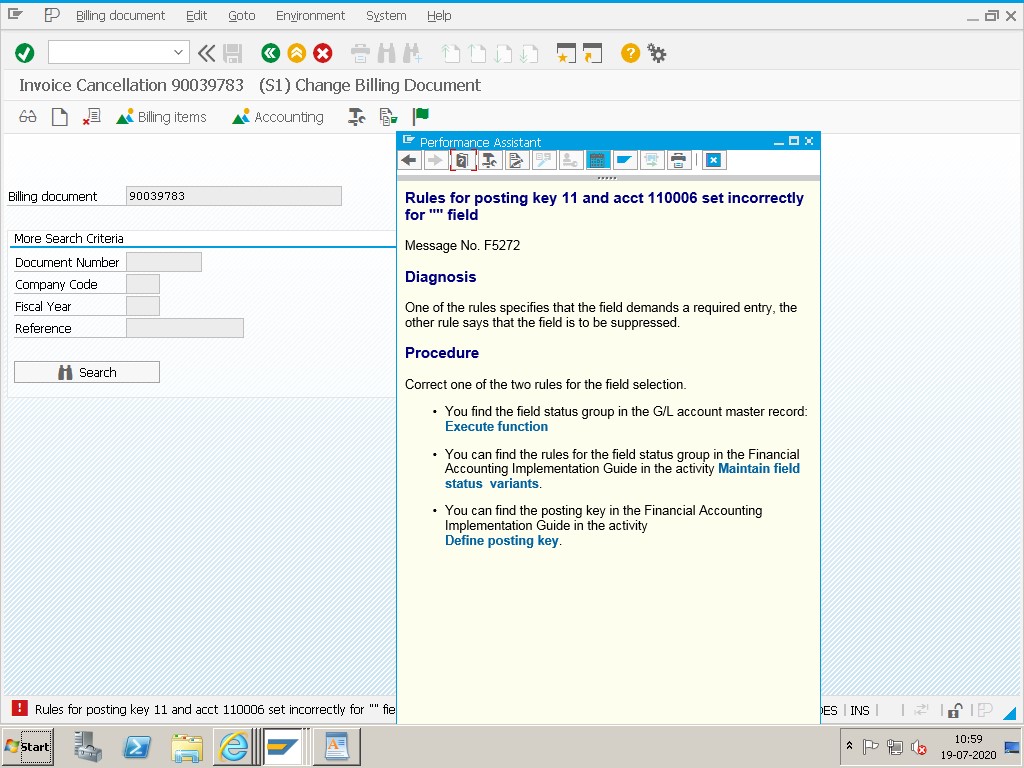Open File Explorer from the taskbar
Screen dimensions: 1024x768
click(x=187, y=747)
